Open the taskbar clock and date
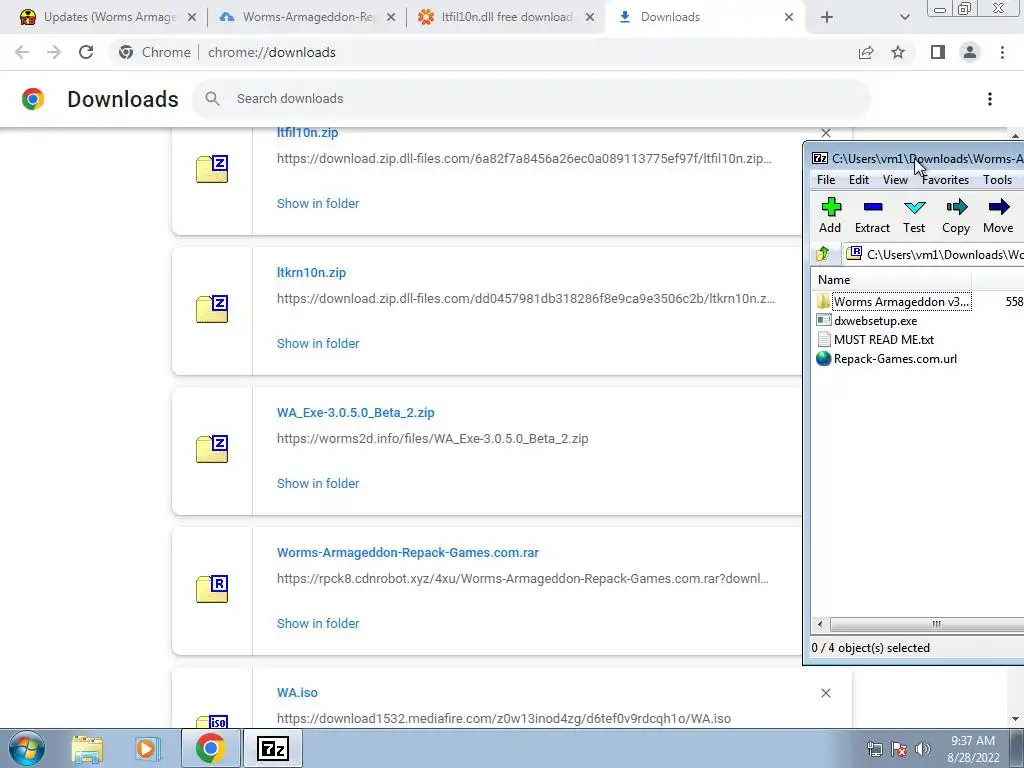 tap(973, 749)
